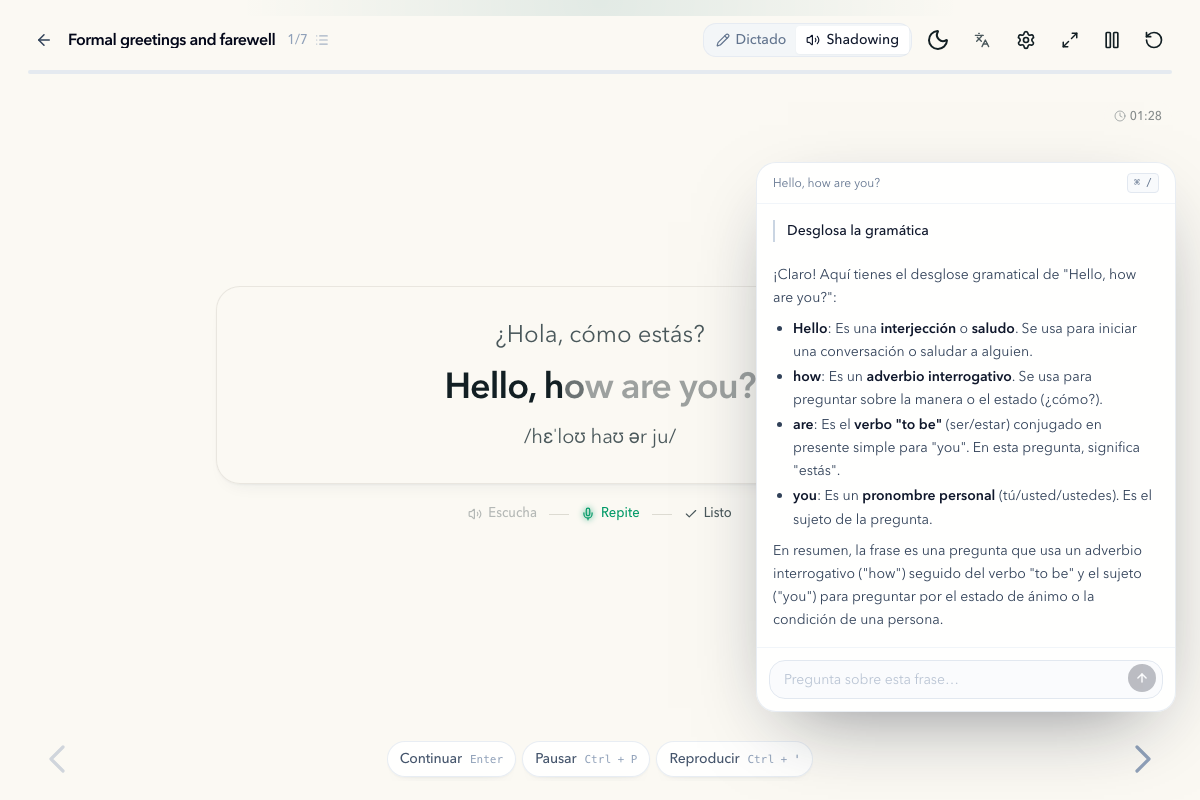Image resolution: width=1200 pixels, height=800 pixels.
Task: Select the Escucha step
Action: (503, 513)
